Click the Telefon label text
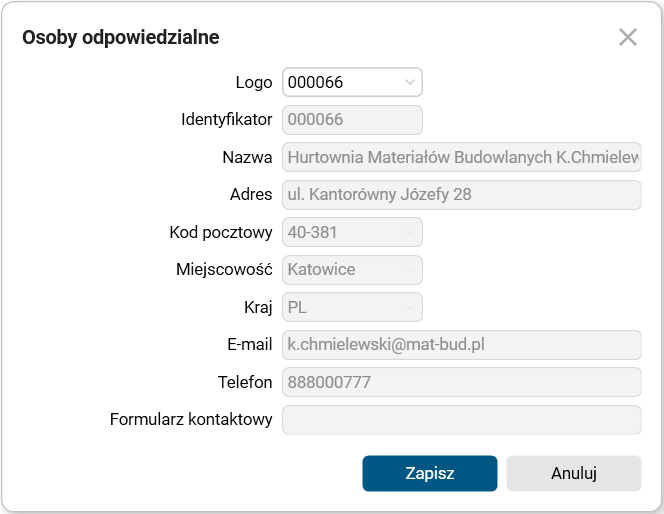 point(244,382)
